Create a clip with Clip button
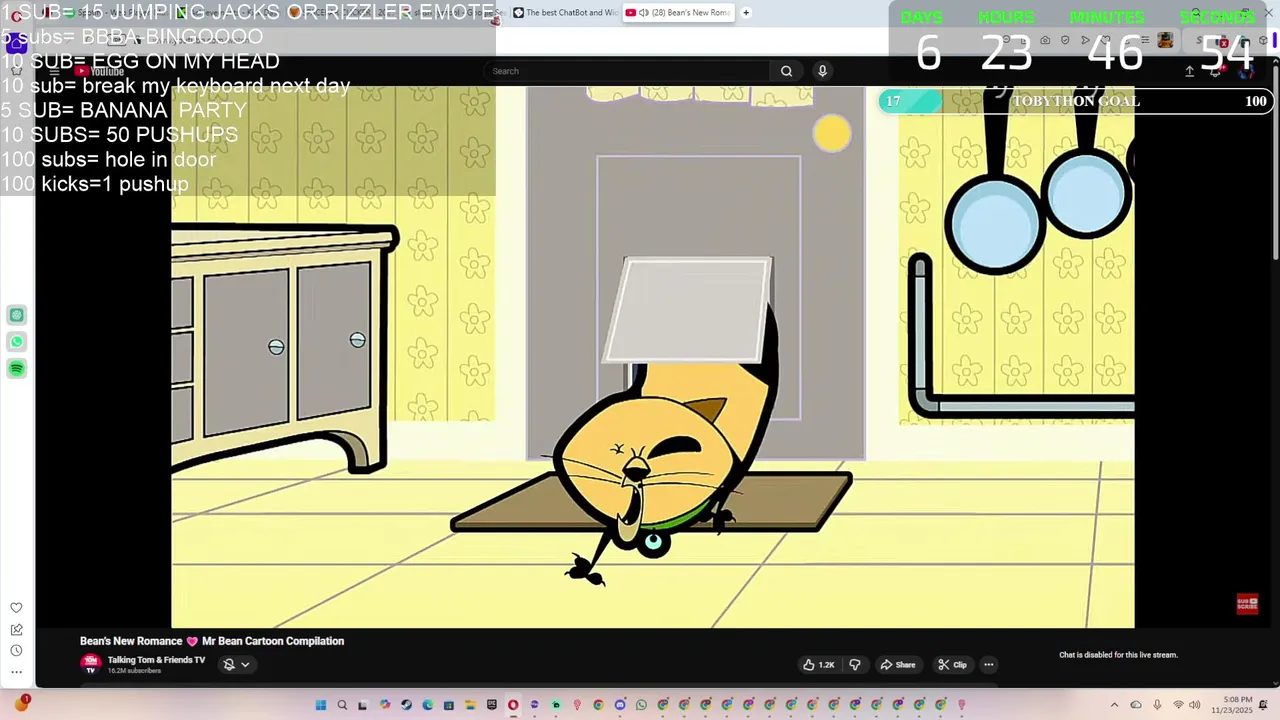 (952, 665)
